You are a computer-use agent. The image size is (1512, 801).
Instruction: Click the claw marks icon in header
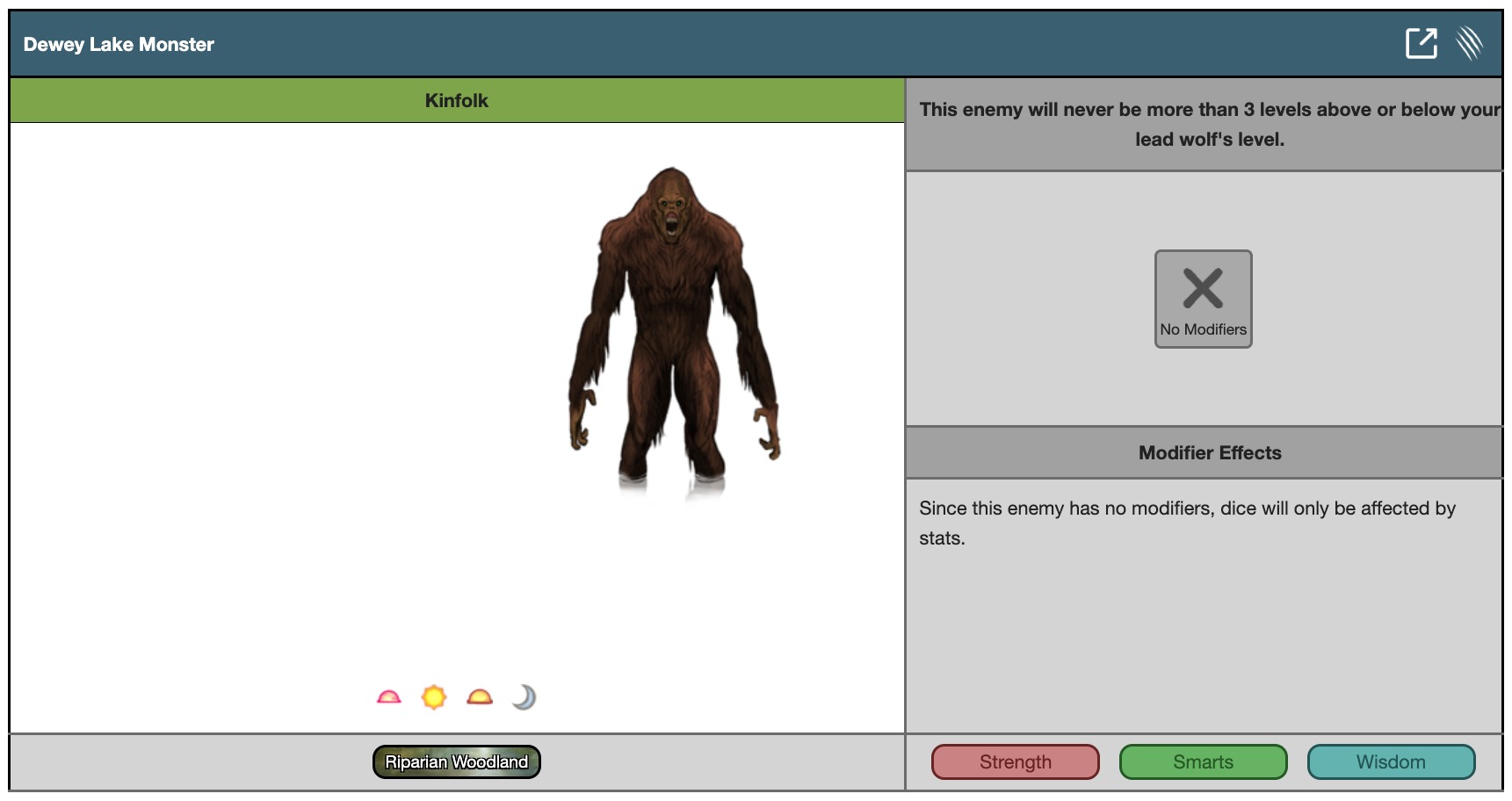pyautogui.click(x=1469, y=43)
